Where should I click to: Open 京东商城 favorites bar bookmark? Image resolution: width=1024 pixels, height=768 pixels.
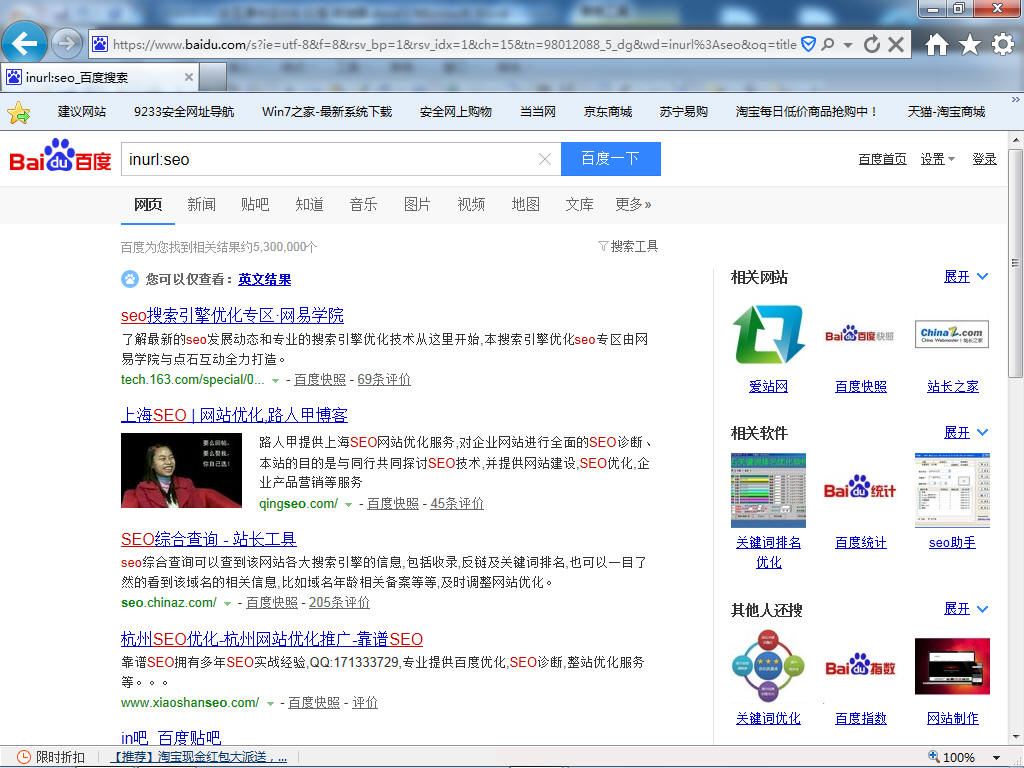point(607,112)
